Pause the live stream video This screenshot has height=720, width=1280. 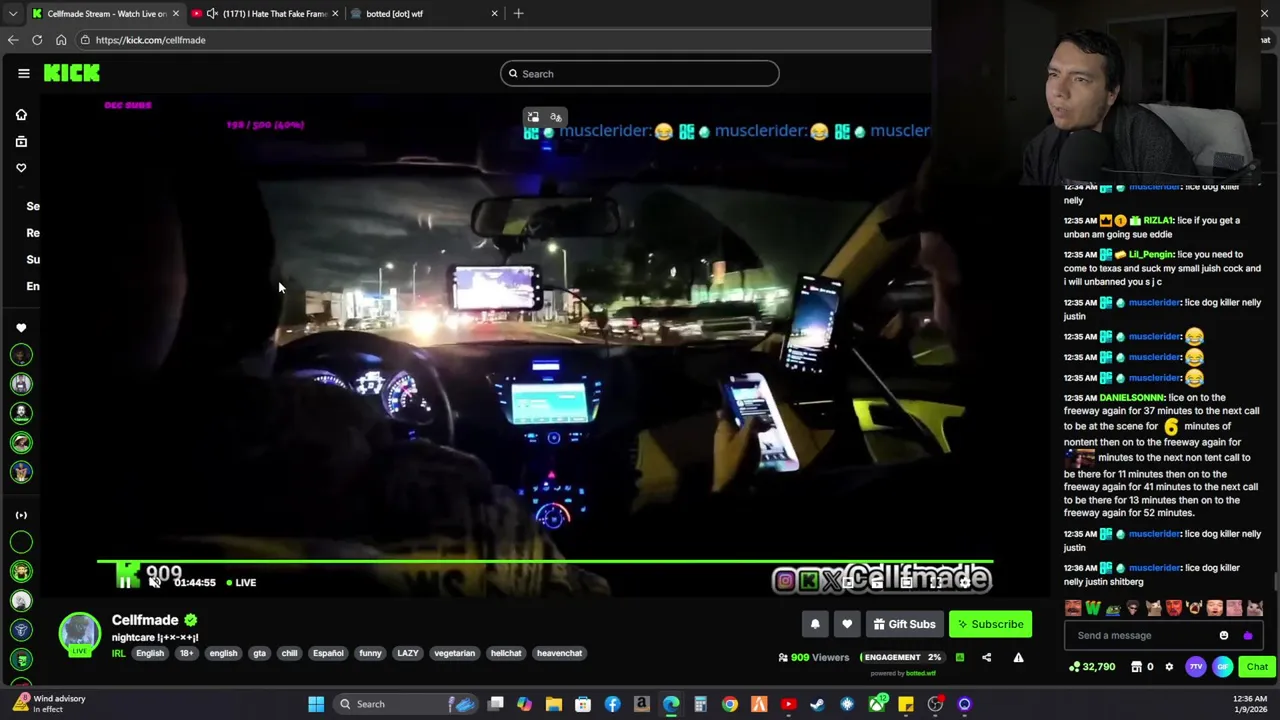[x=125, y=582]
